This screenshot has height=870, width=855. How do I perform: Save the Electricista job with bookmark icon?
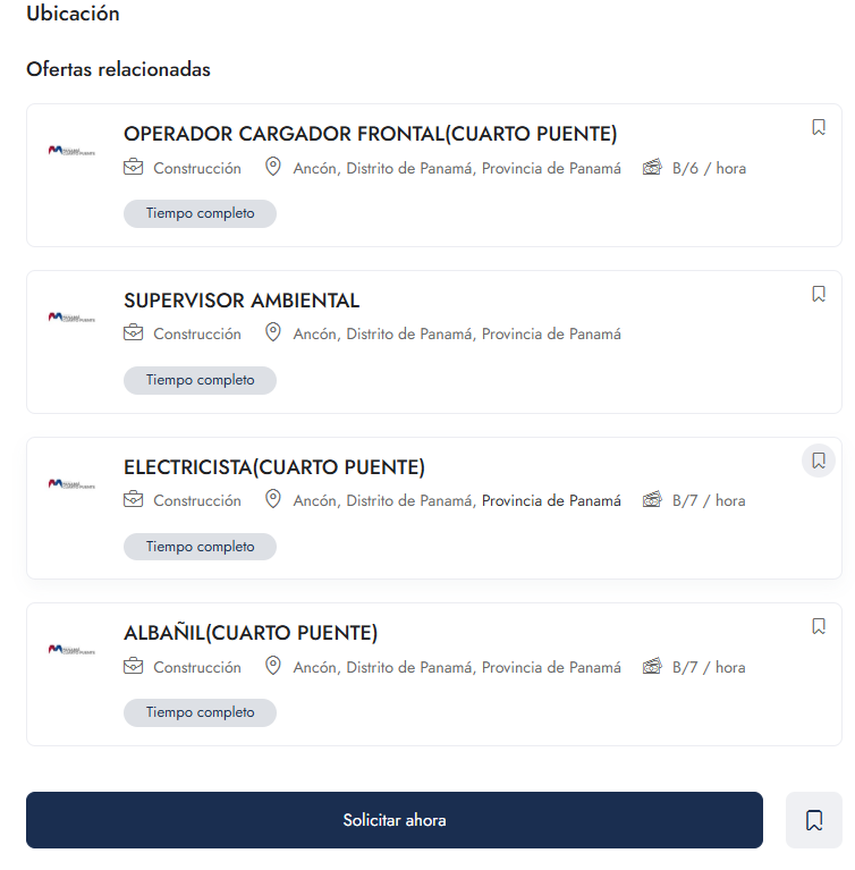(x=818, y=461)
